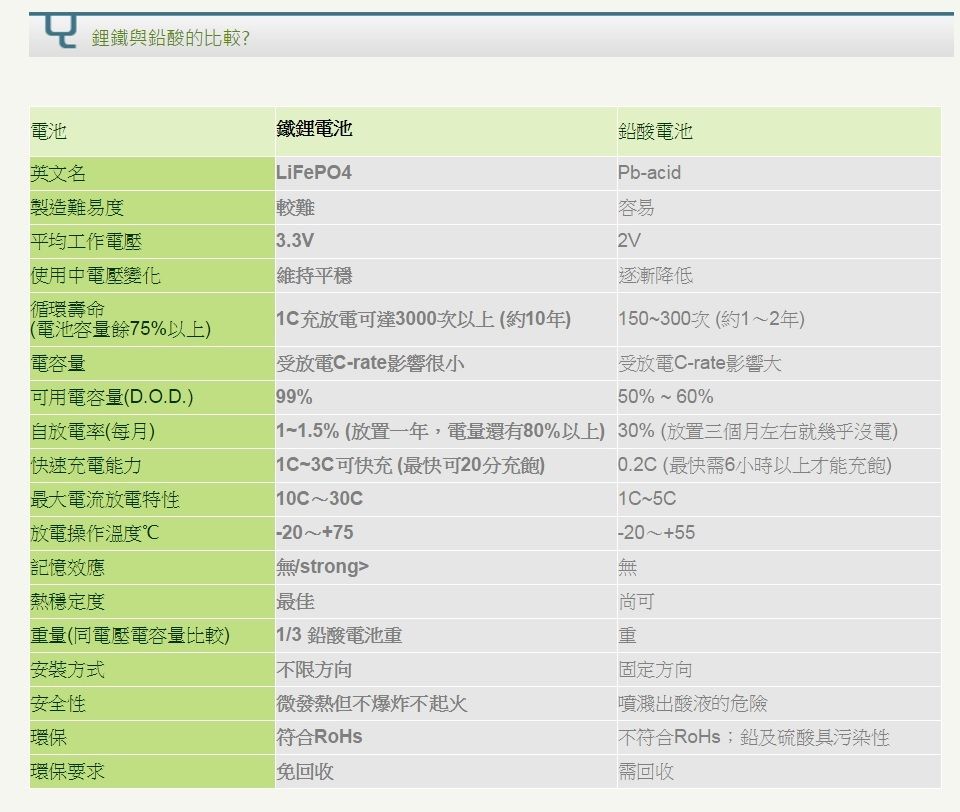This screenshot has width=960, height=812.
Task: Select the 製造難易度 row label
Action: tap(78, 207)
